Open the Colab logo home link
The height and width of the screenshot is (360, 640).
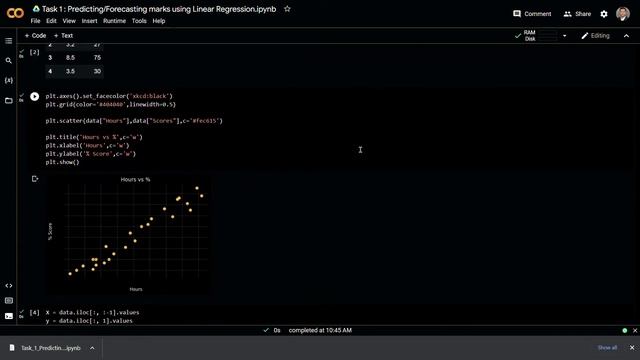tap(15, 13)
